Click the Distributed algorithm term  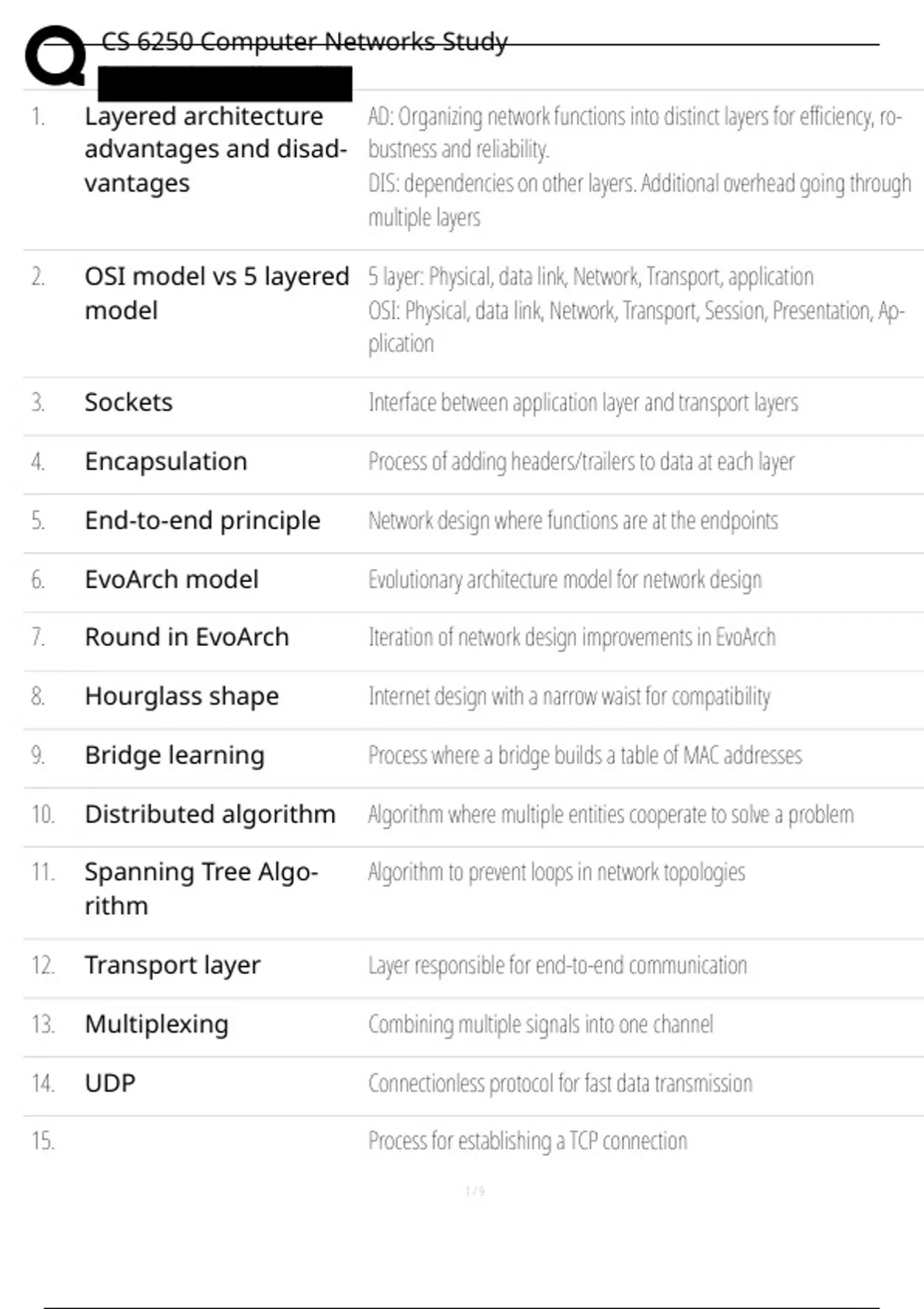209,814
